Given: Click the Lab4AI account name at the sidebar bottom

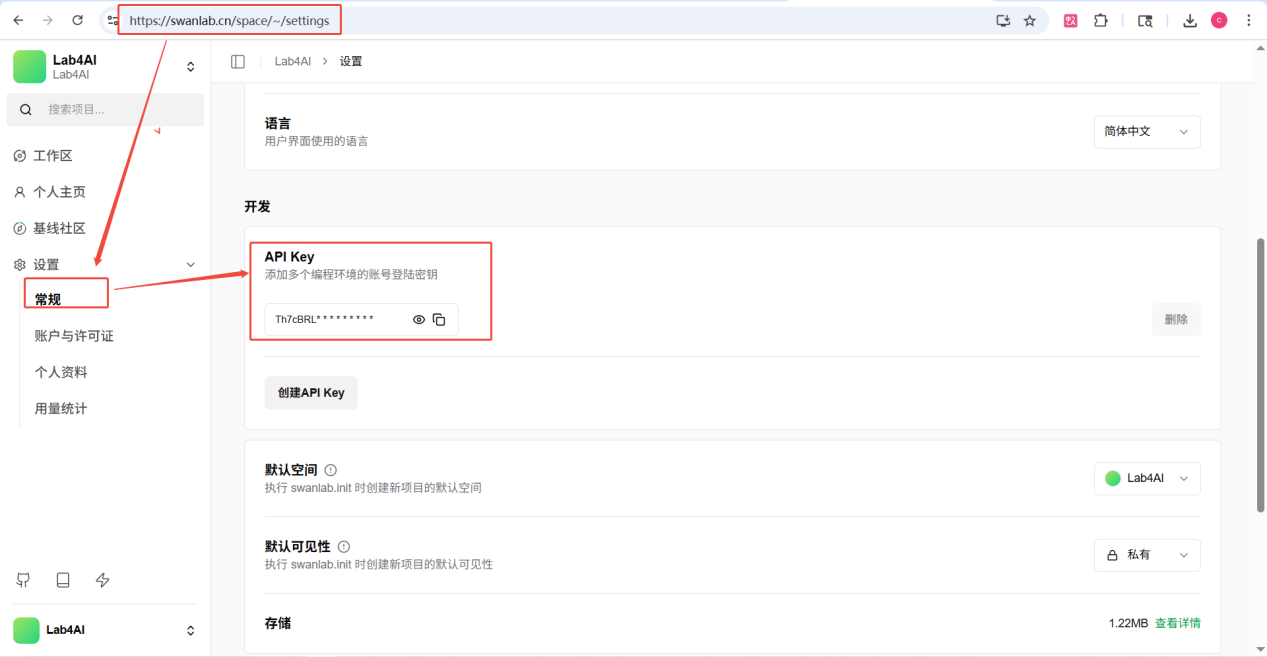Looking at the screenshot, I should [65, 630].
